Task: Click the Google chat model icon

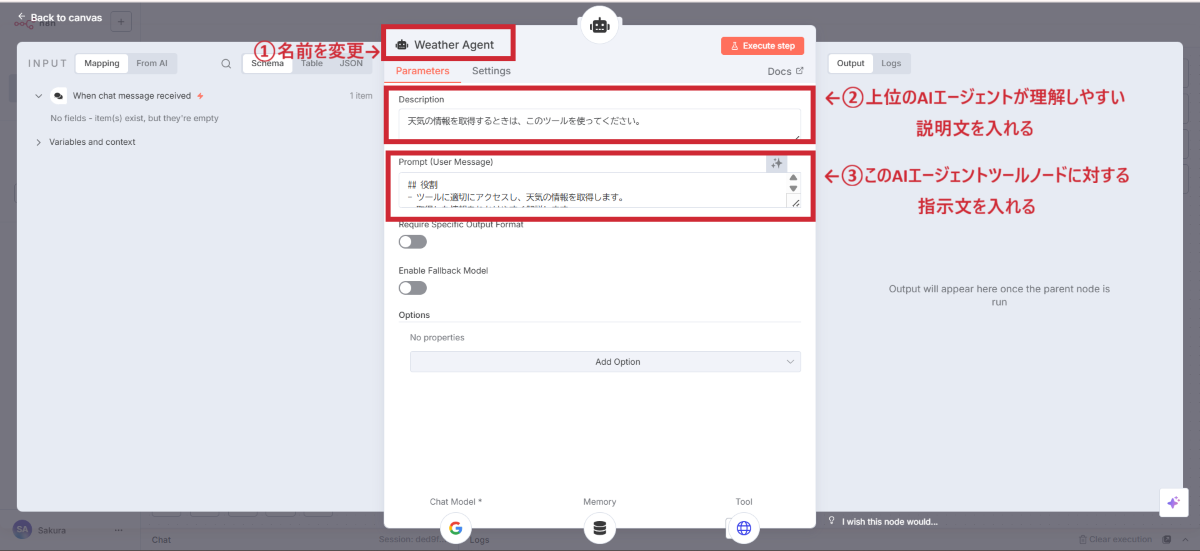Action: pyautogui.click(x=455, y=528)
